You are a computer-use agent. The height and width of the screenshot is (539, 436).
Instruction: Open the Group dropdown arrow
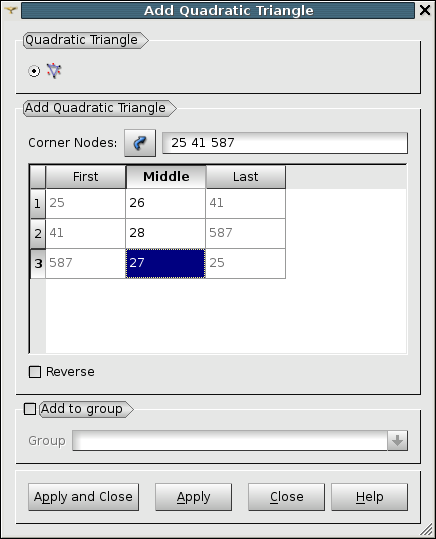coord(397,440)
